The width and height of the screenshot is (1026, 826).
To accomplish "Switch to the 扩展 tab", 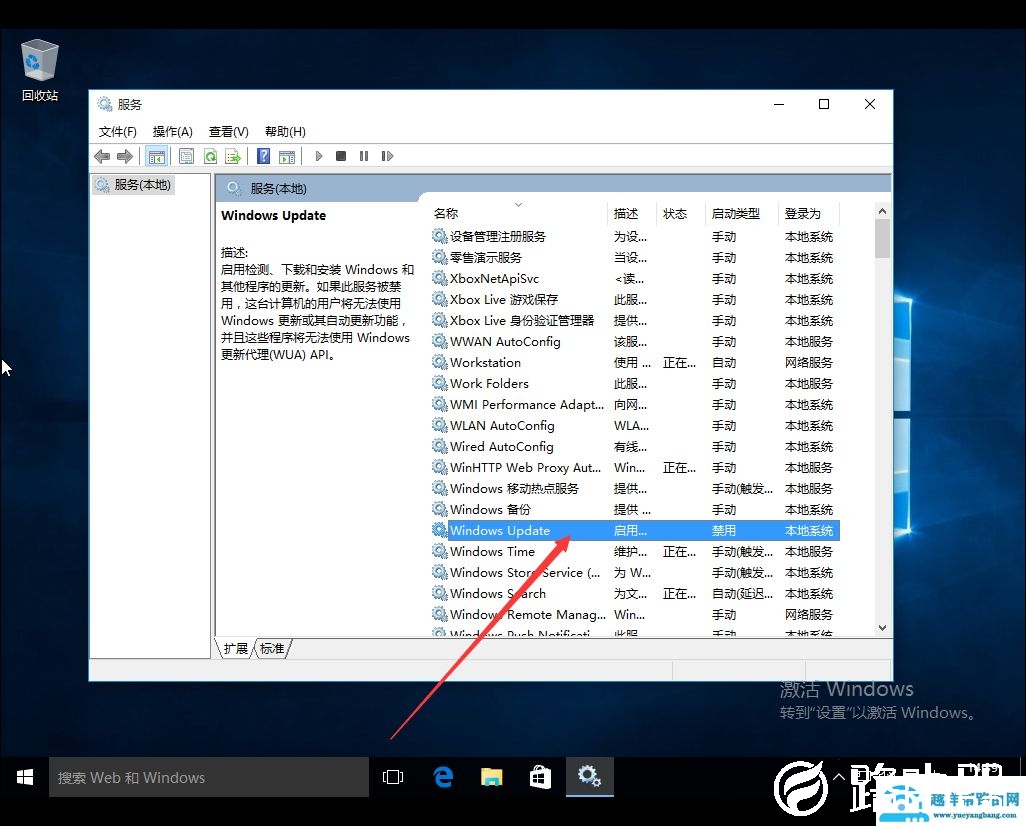I will pos(236,649).
